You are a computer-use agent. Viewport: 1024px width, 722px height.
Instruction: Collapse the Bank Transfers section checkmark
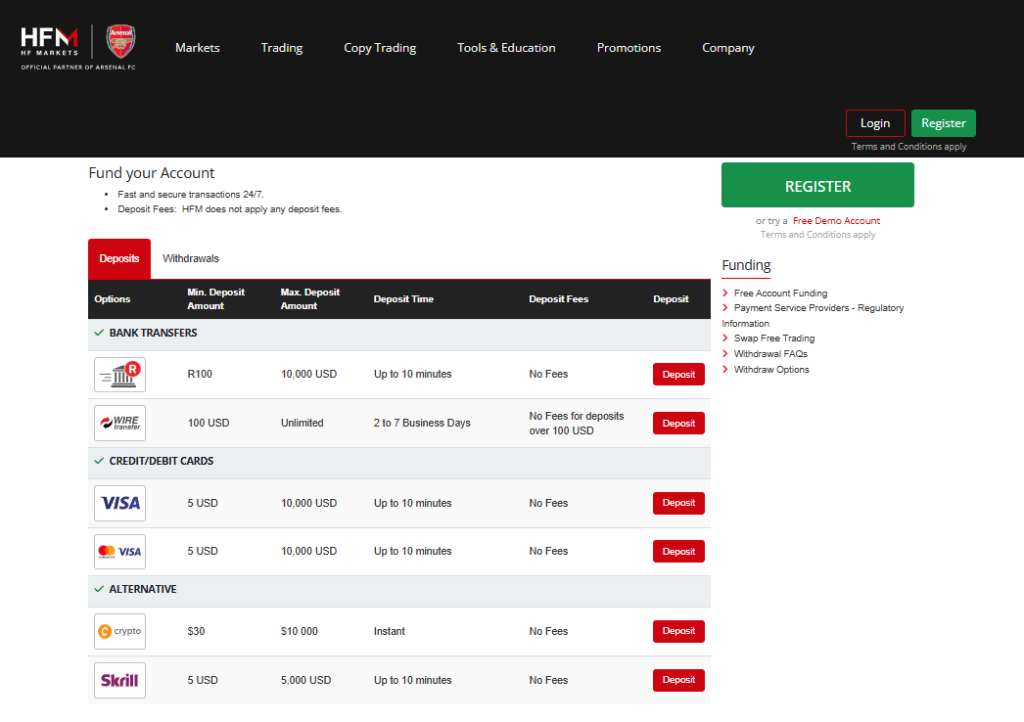(99, 333)
